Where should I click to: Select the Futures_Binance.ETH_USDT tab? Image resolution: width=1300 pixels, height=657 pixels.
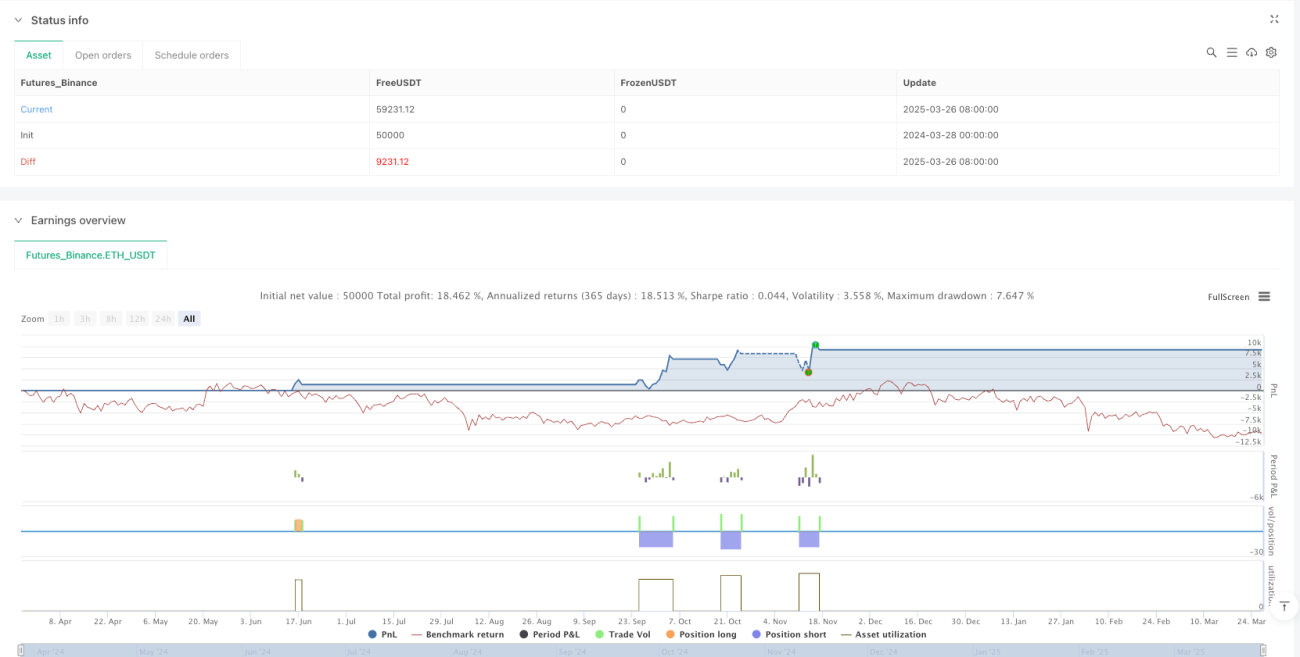[x=91, y=255]
